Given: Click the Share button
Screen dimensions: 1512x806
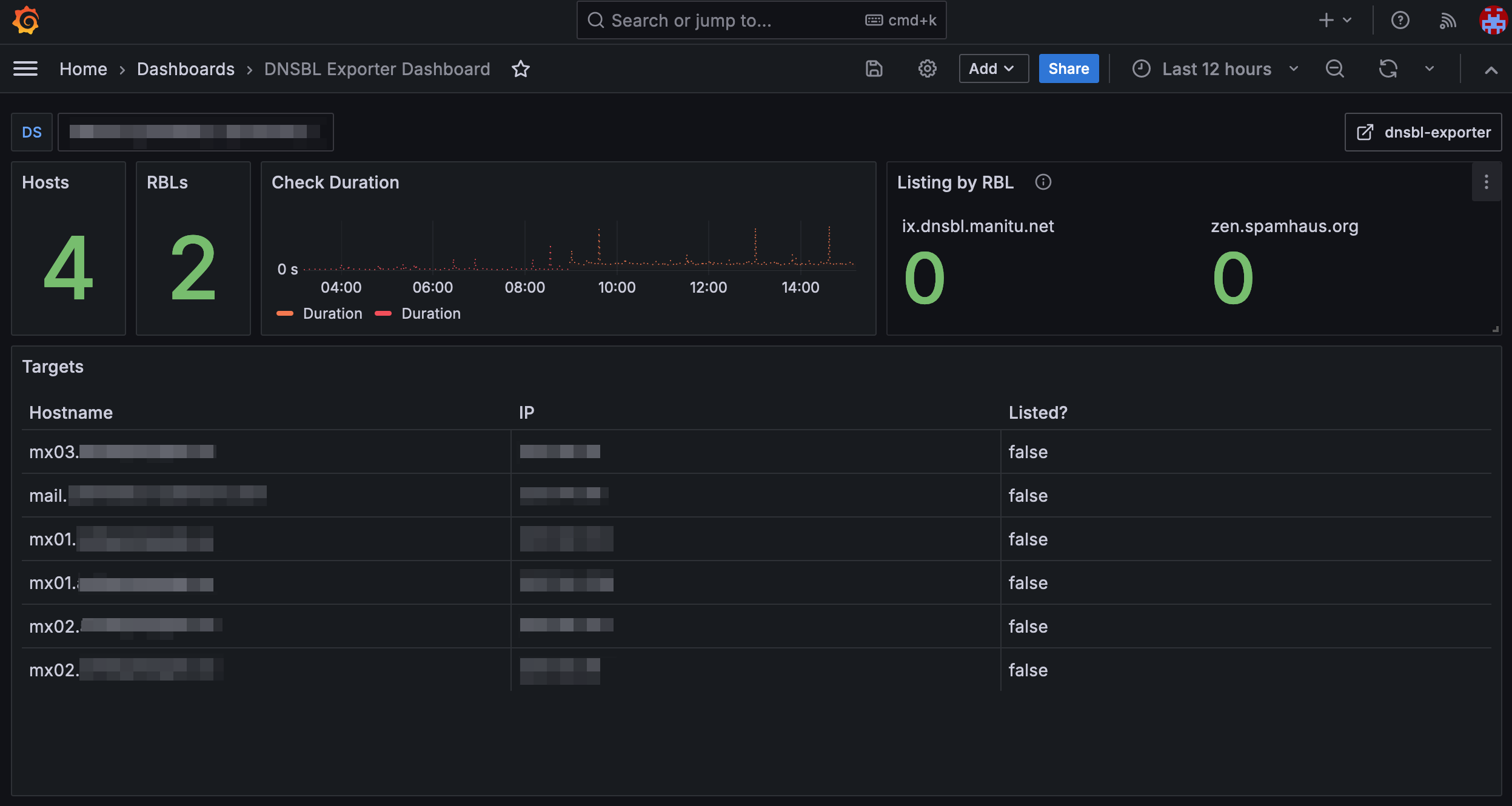Looking at the screenshot, I should (1068, 69).
